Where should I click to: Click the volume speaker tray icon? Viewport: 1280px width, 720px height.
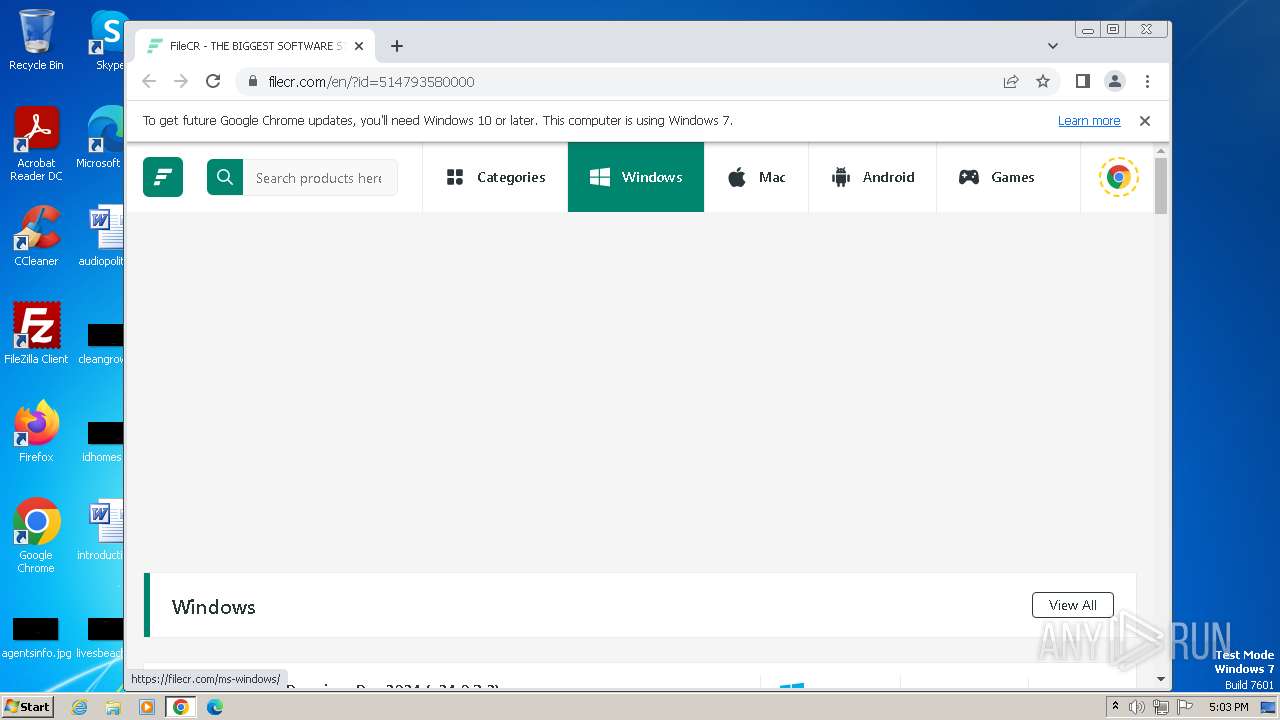[1137, 707]
